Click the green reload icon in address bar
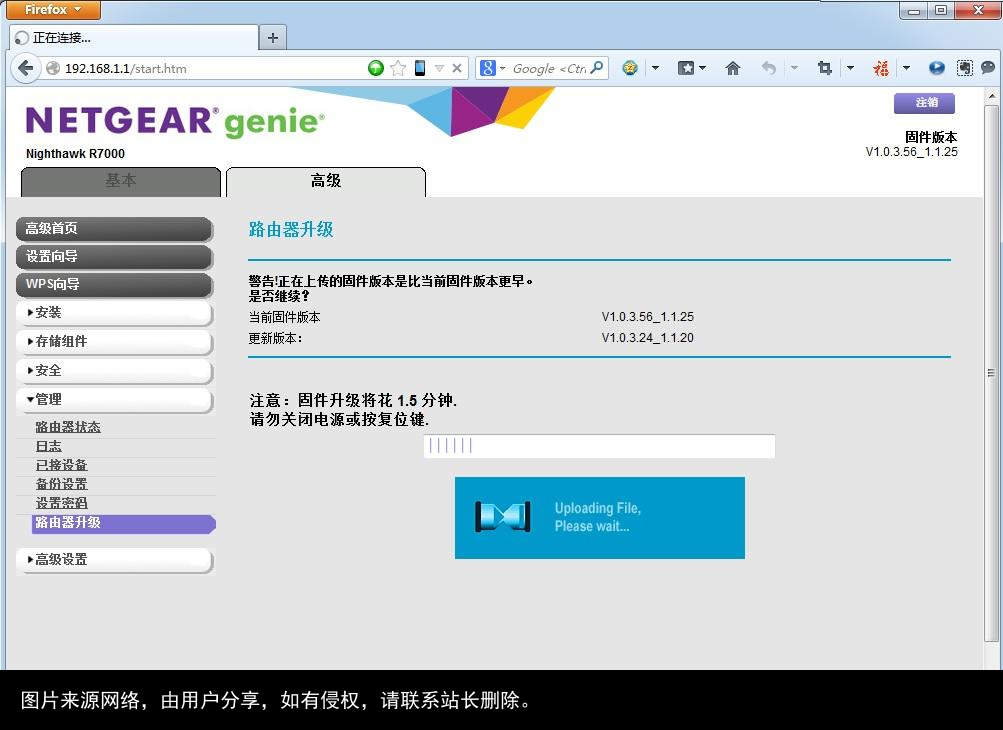The height and width of the screenshot is (730, 1003). 376,67
